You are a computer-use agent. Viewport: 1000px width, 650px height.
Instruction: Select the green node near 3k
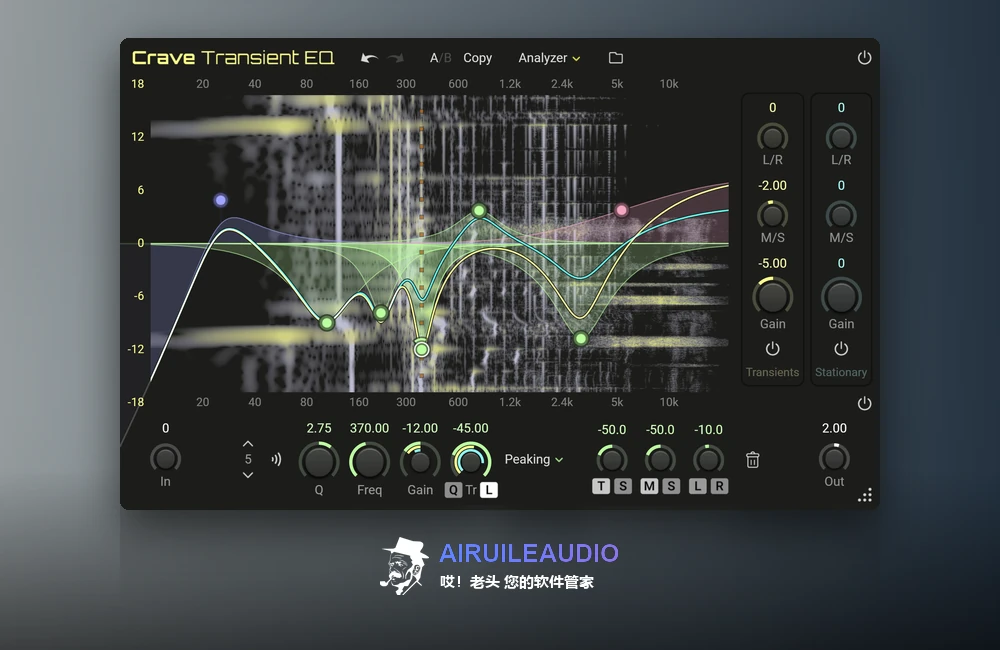tap(580, 338)
